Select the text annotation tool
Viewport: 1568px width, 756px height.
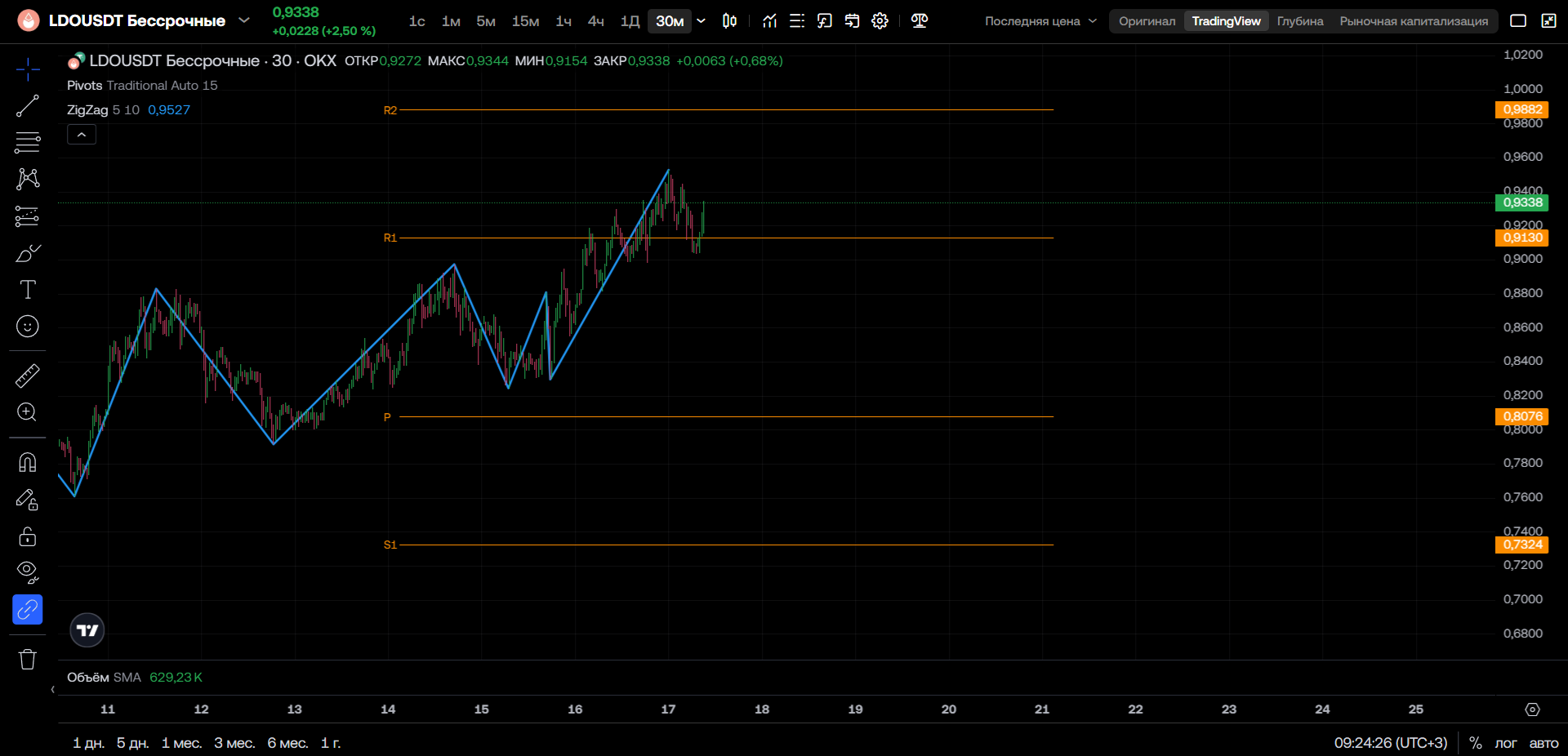click(x=28, y=290)
